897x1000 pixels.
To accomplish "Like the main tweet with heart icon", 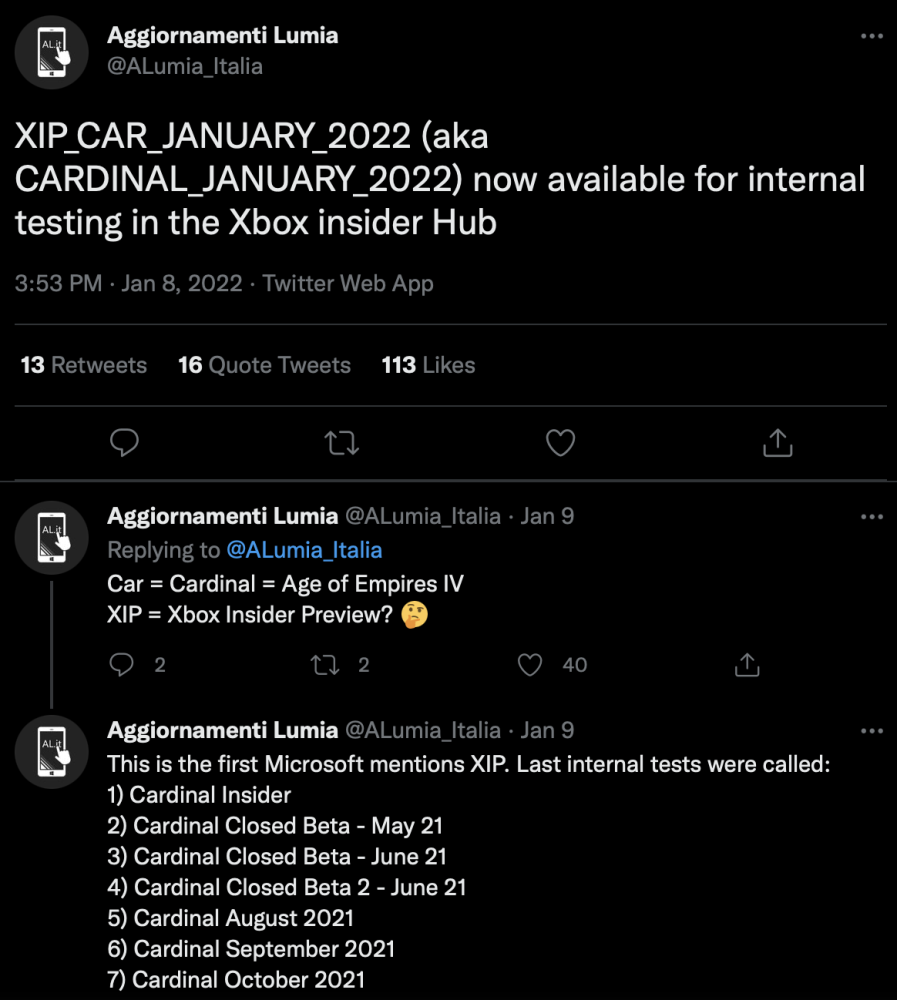I will (x=560, y=442).
